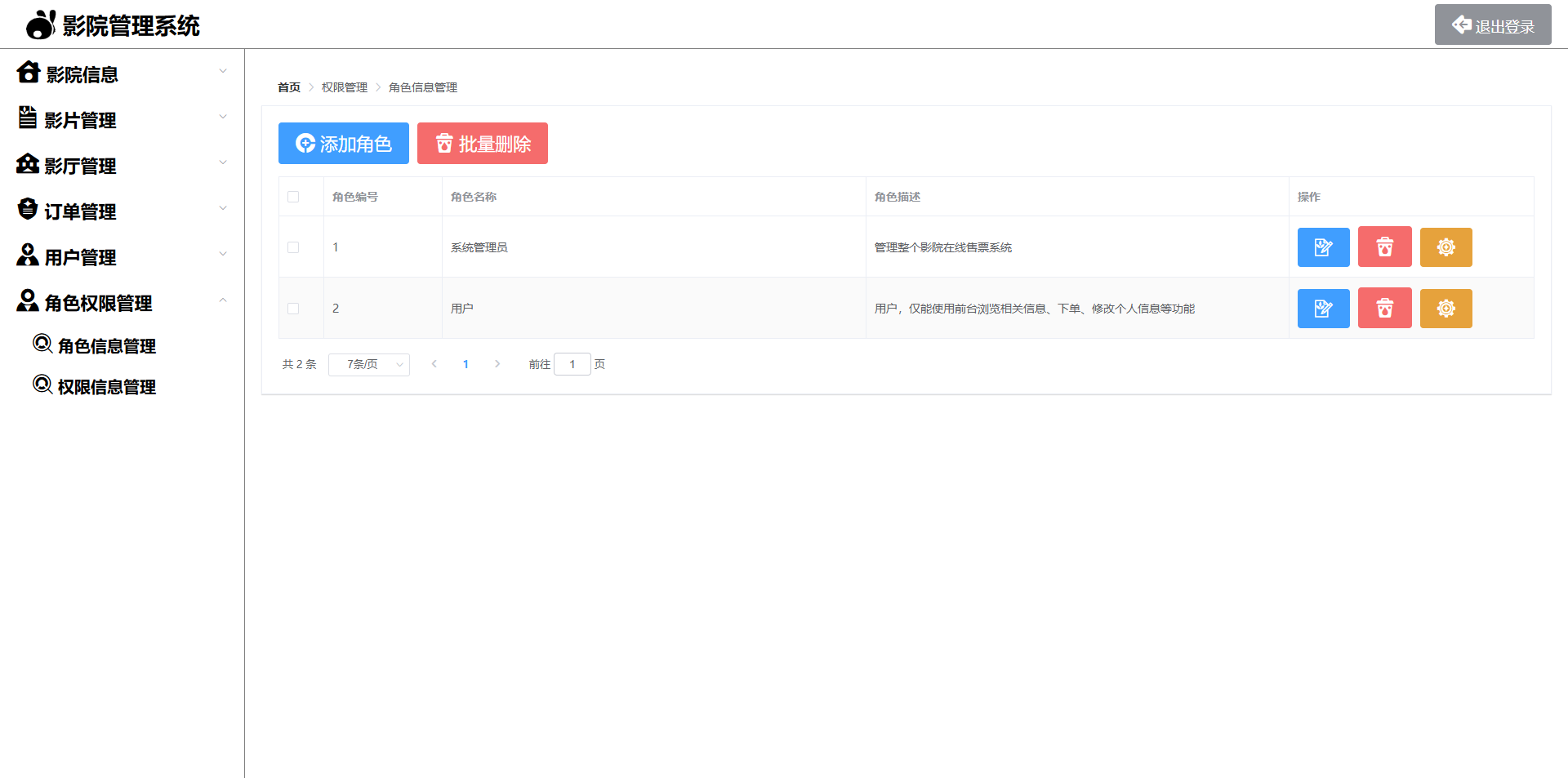Click the 影院管理系统 logo icon
Image resolution: width=1568 pixels, height=778 pixels.
pos(38,24)
